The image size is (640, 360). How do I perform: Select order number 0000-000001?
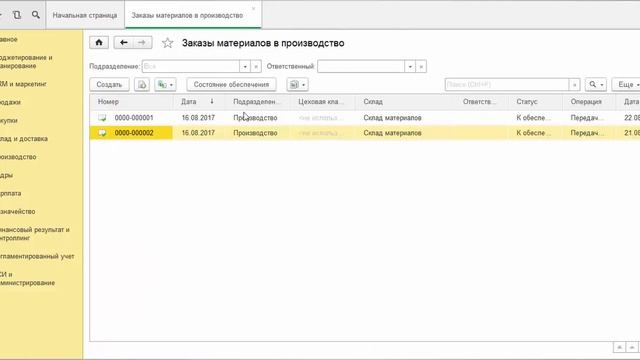tap(134, 118)
